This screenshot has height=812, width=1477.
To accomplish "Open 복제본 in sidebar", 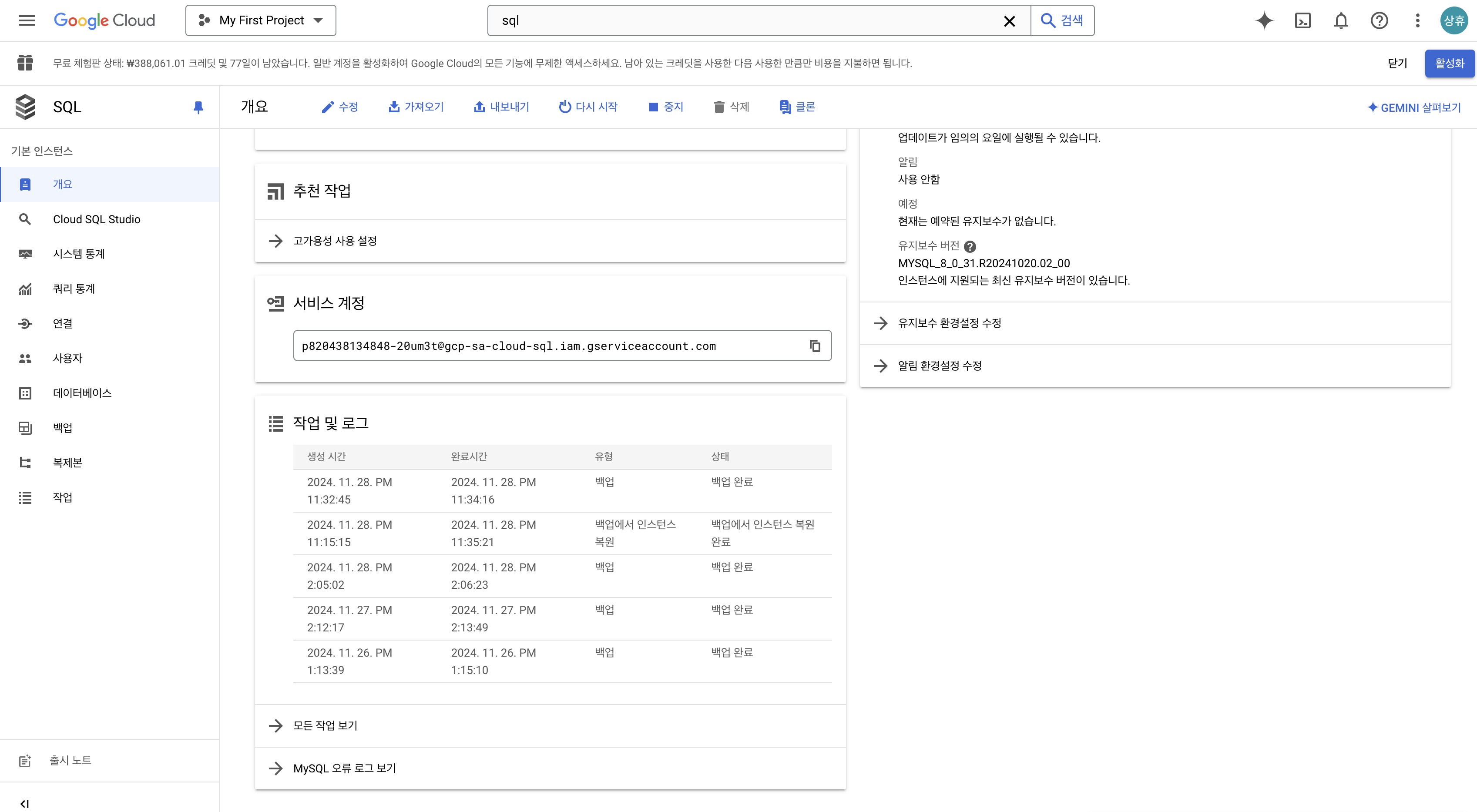I will click(110, 462).
